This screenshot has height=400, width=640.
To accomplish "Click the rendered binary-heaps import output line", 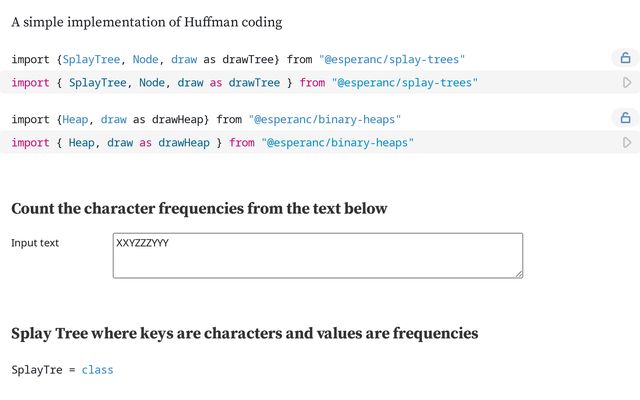I will click(206, 120).
